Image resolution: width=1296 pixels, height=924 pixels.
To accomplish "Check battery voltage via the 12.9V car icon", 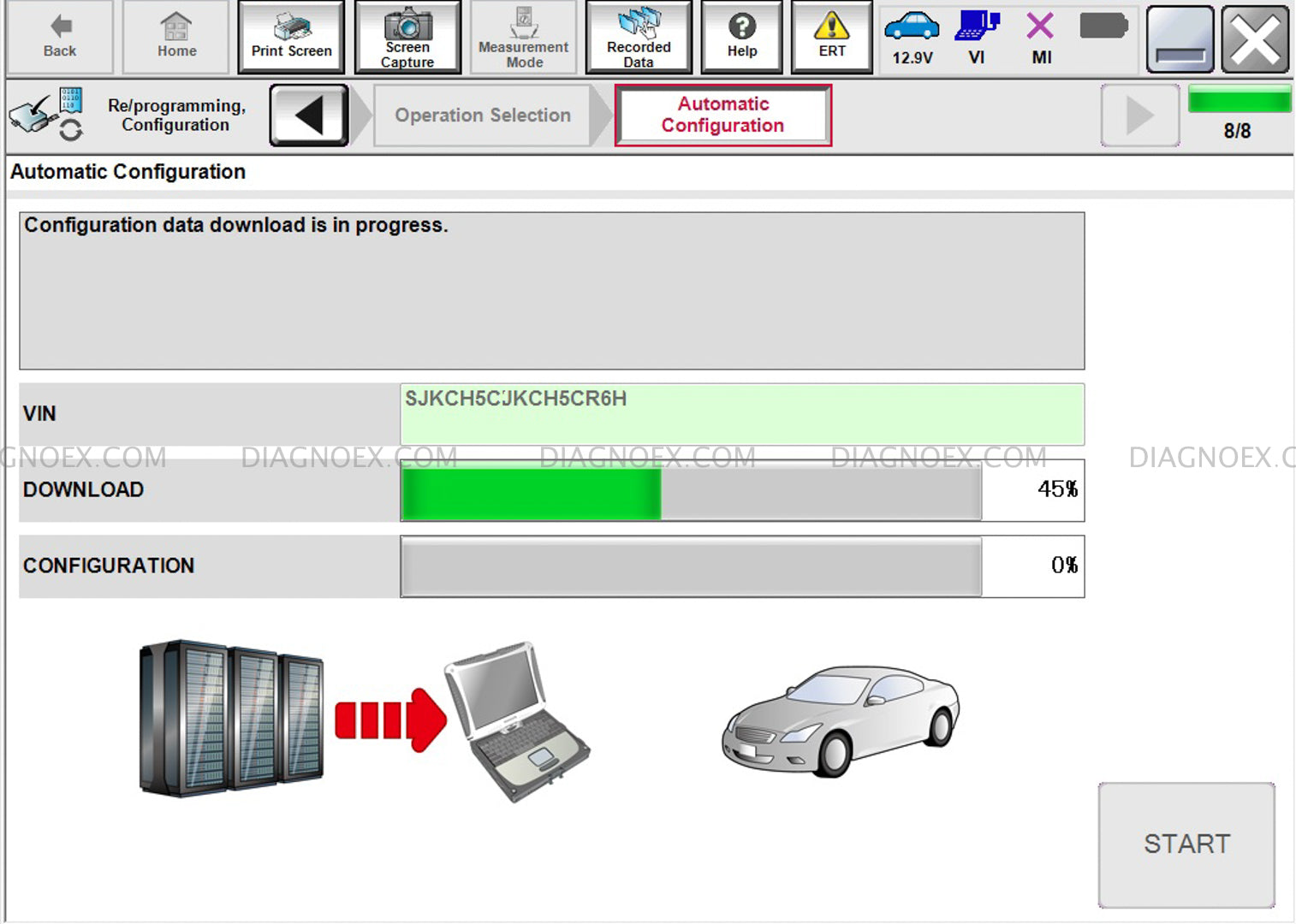I will pyautogui.click(x=911, y=37).
